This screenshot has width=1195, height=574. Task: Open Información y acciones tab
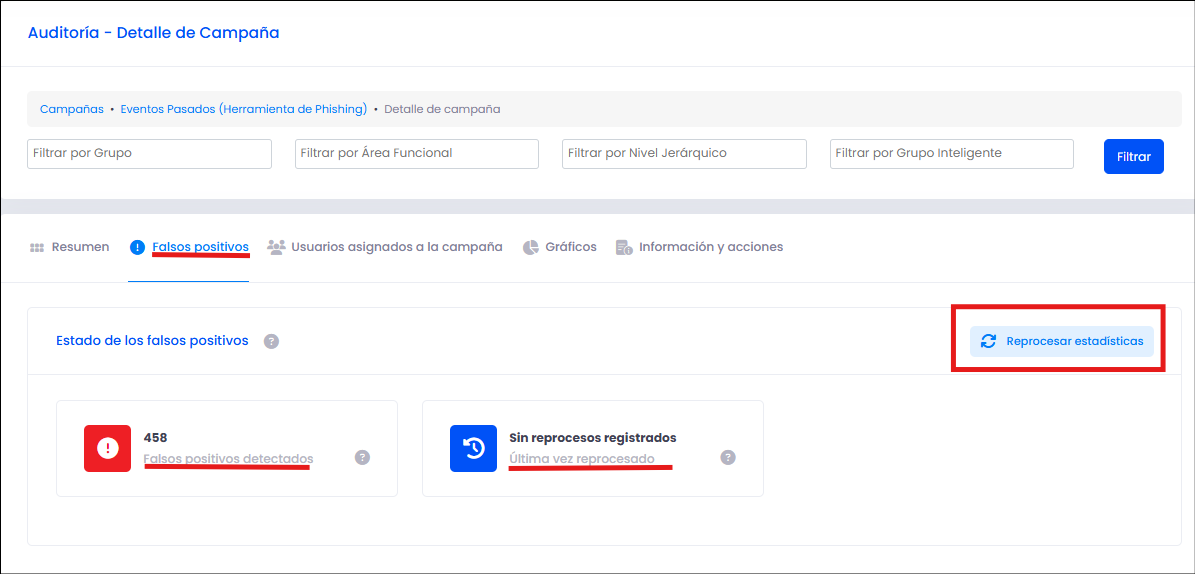tap(699, 247)
